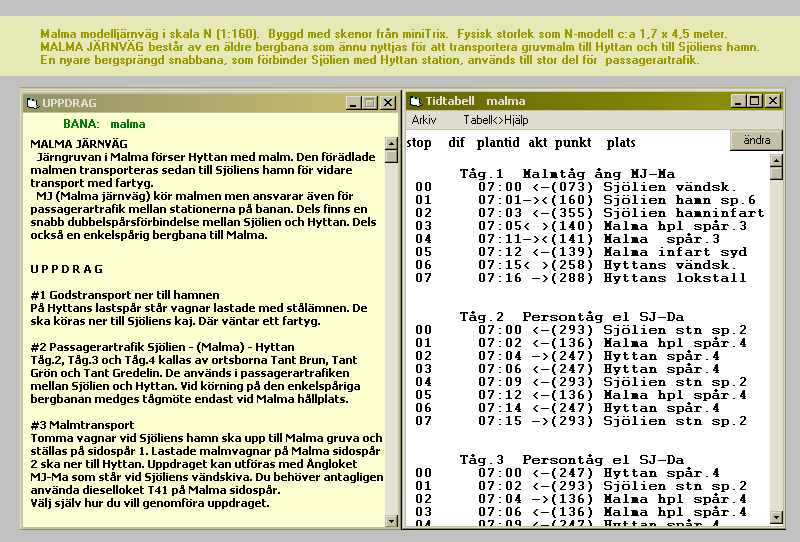
Task: Click the Tidtabell window title icon
Action: [x=414, y=101]
